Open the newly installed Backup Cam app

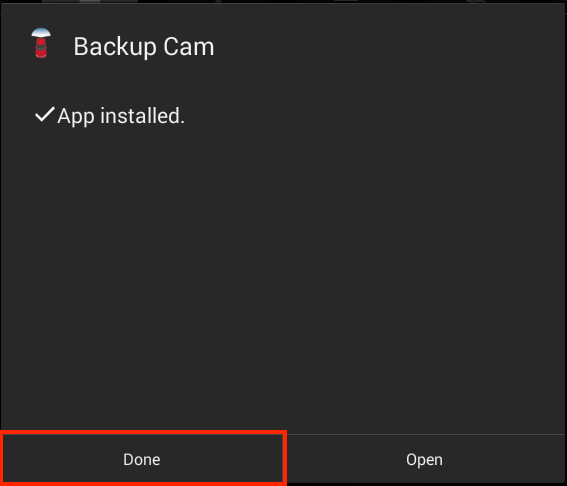click(x=425, y=459)
